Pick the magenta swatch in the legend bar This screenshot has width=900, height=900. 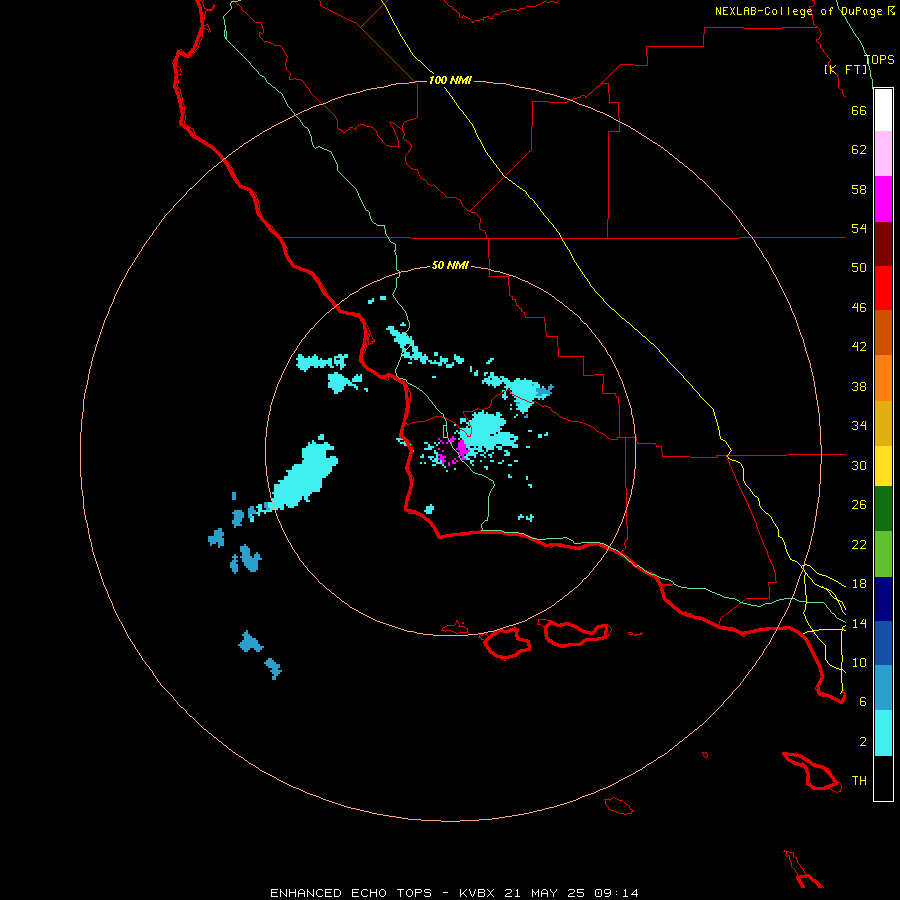883,199
